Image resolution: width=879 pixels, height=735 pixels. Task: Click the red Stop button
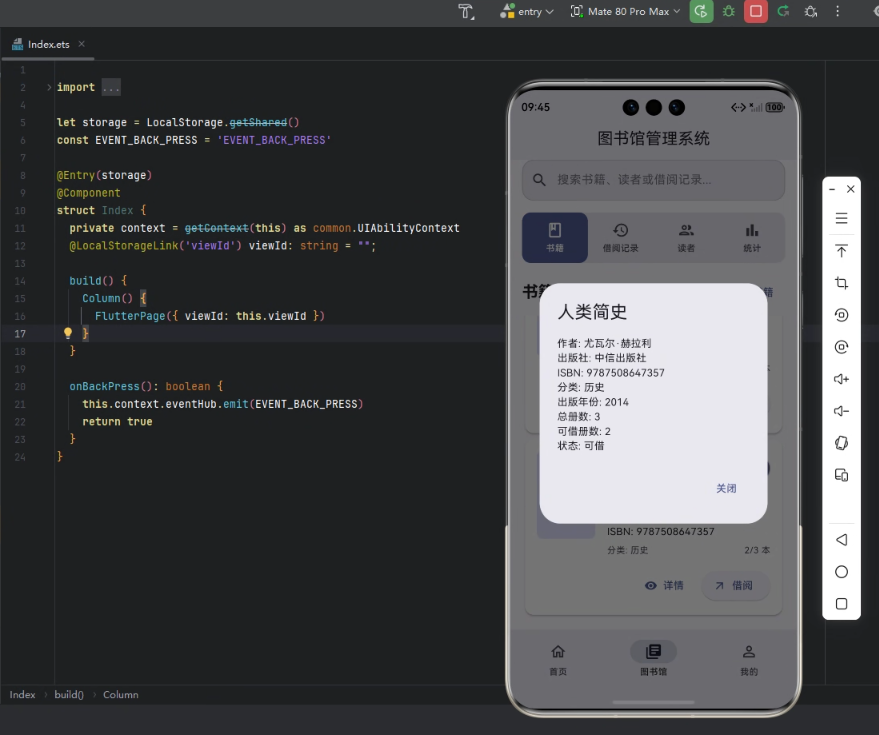click(x=756, y=11)
